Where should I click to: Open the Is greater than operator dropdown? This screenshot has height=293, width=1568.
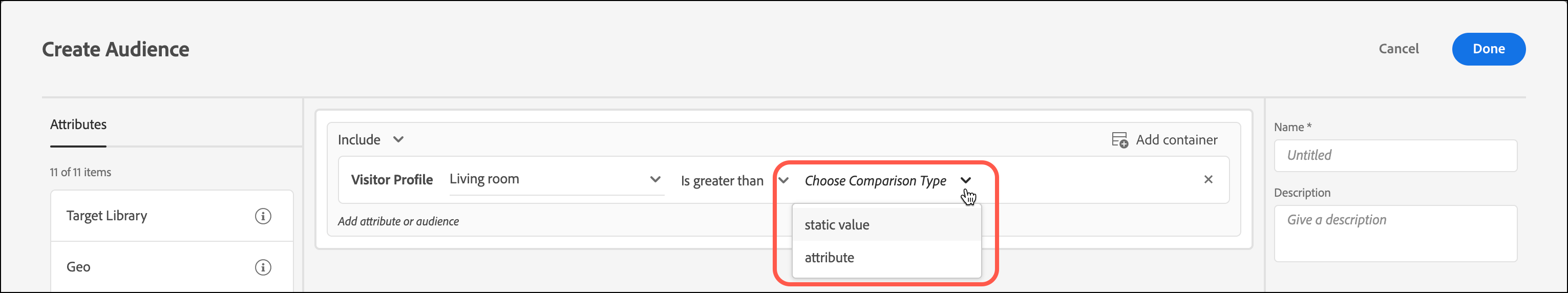783,180
